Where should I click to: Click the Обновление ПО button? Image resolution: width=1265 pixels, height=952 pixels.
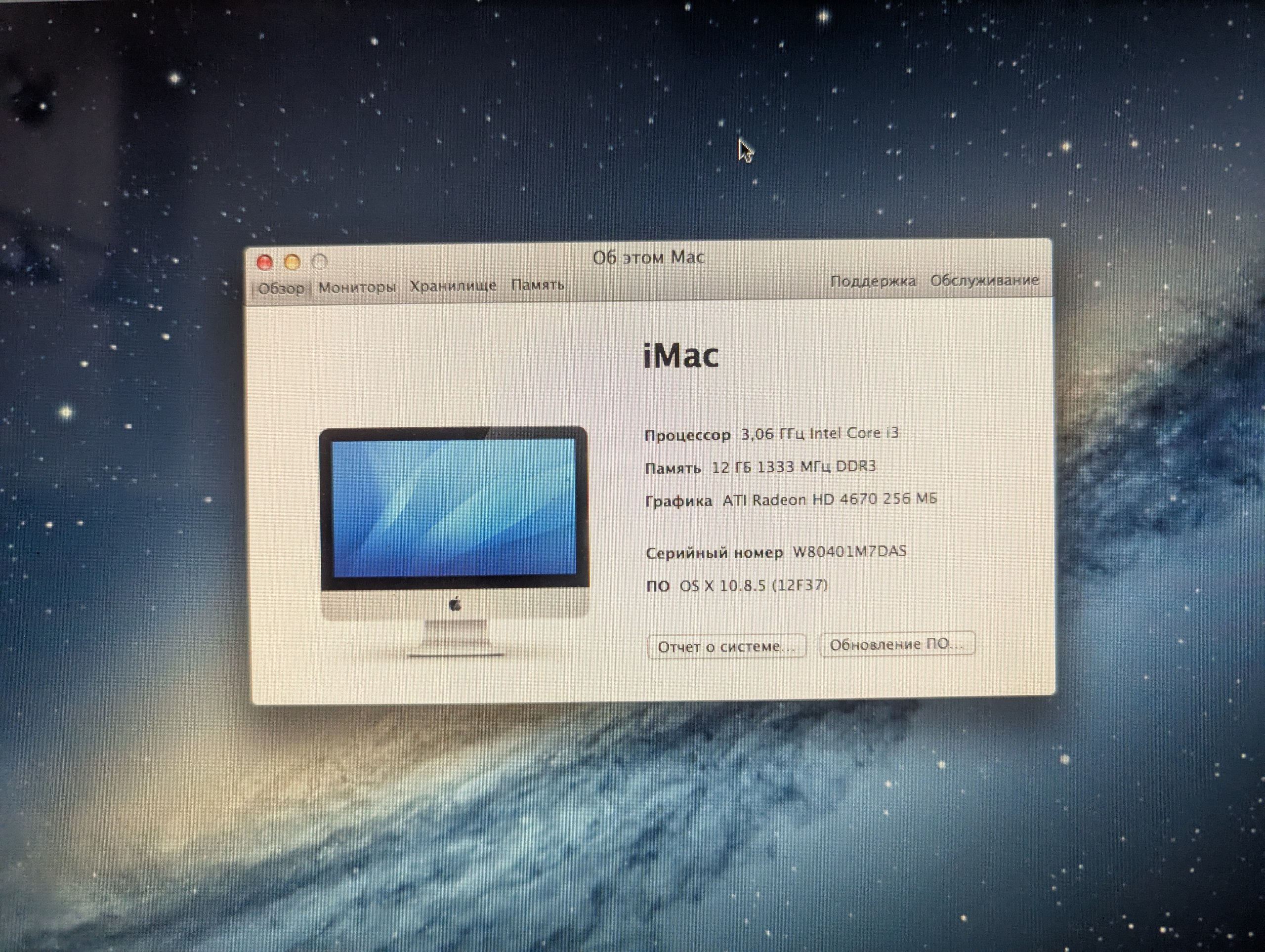[897, 644]
